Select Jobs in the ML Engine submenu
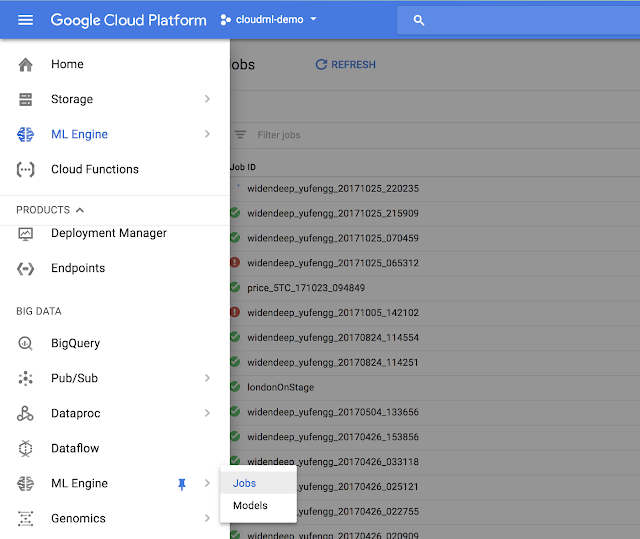The height and width of the screenshot is (539, 640). tap(258, 483)
